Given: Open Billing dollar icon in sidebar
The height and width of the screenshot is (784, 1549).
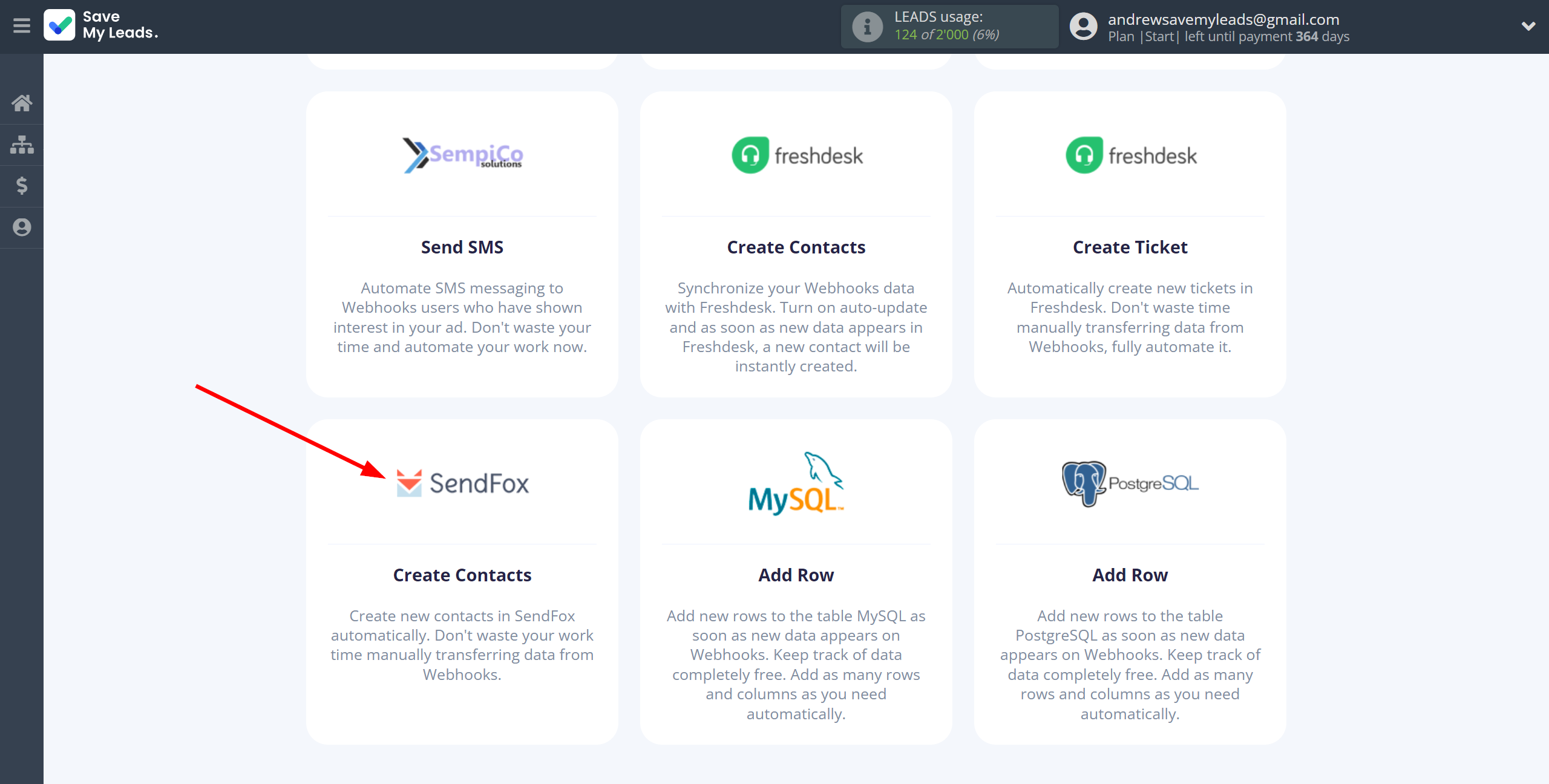Looking at the screenshot, I should 22,186.
